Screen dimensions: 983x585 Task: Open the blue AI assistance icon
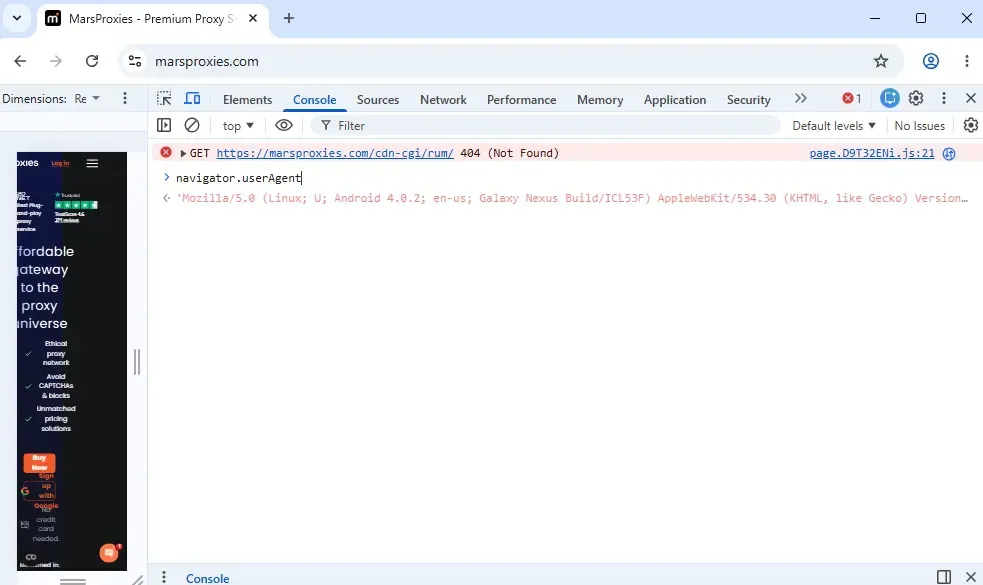(889, 98)
